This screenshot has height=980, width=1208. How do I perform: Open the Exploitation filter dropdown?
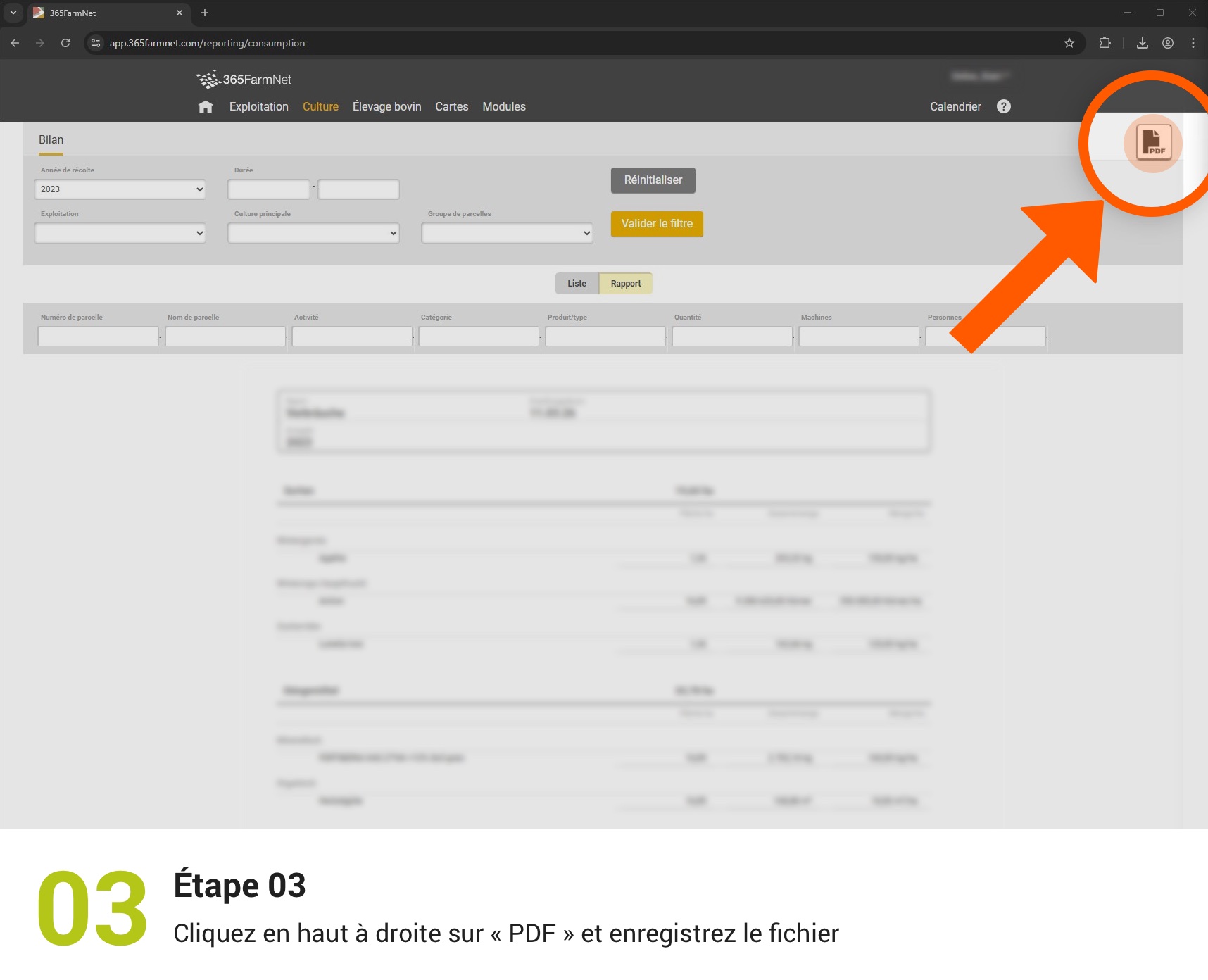[x=120, y=233]
